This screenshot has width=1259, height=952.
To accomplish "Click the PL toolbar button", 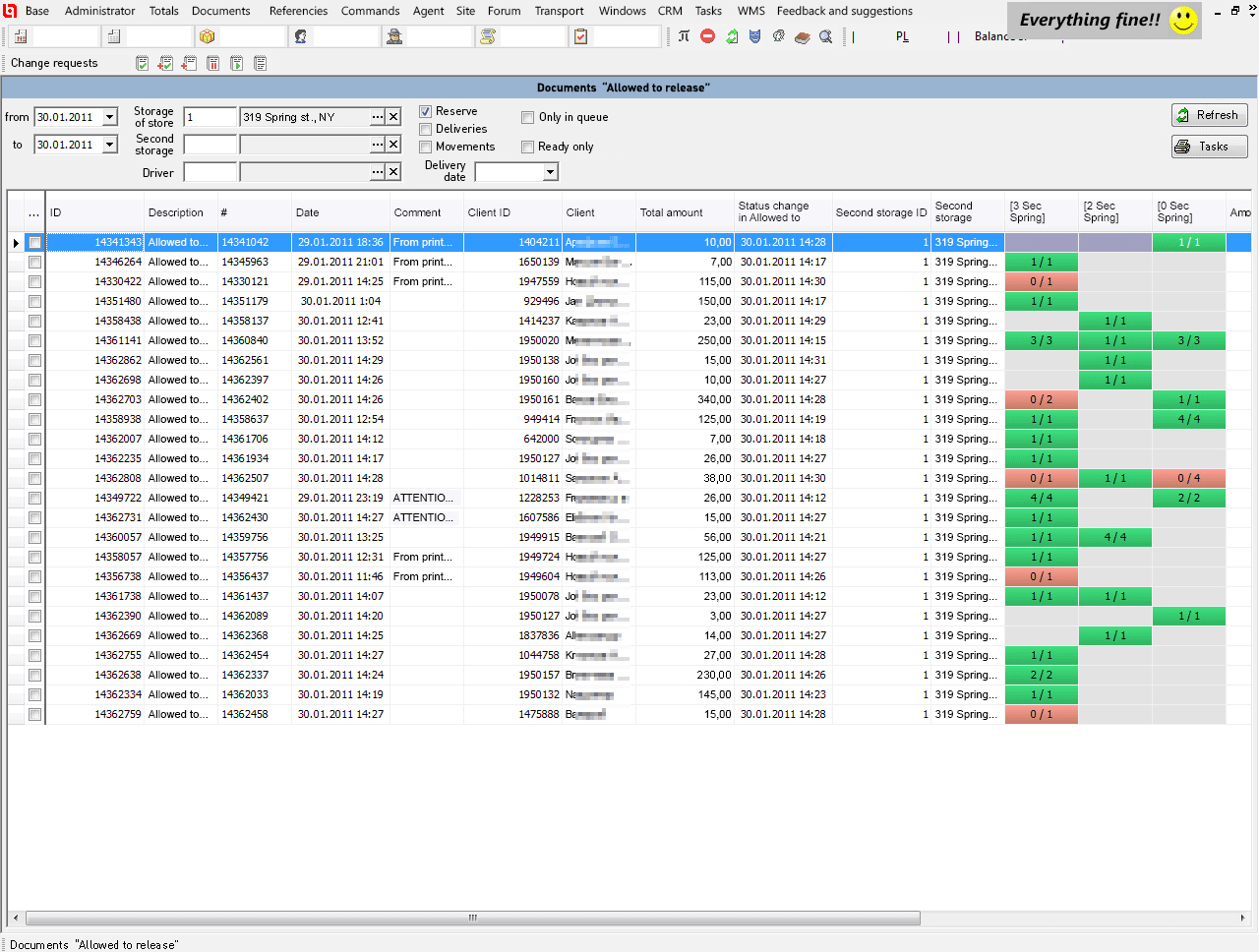I will [x=903, y=36].
